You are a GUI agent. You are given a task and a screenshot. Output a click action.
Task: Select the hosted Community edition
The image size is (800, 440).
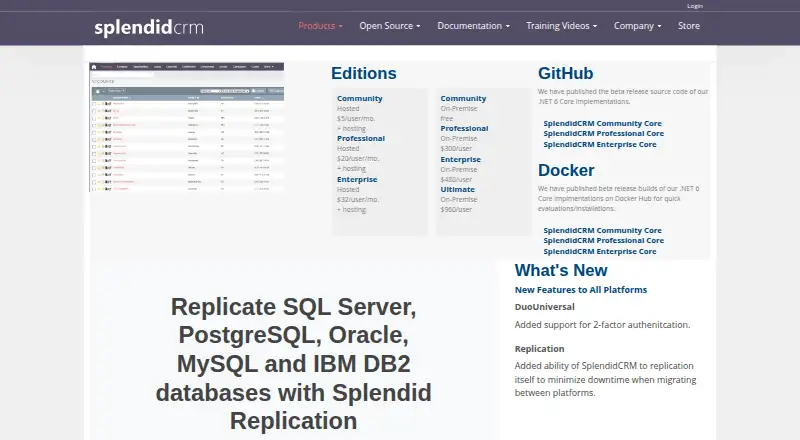pyautogui.click(x=360, y=99)
